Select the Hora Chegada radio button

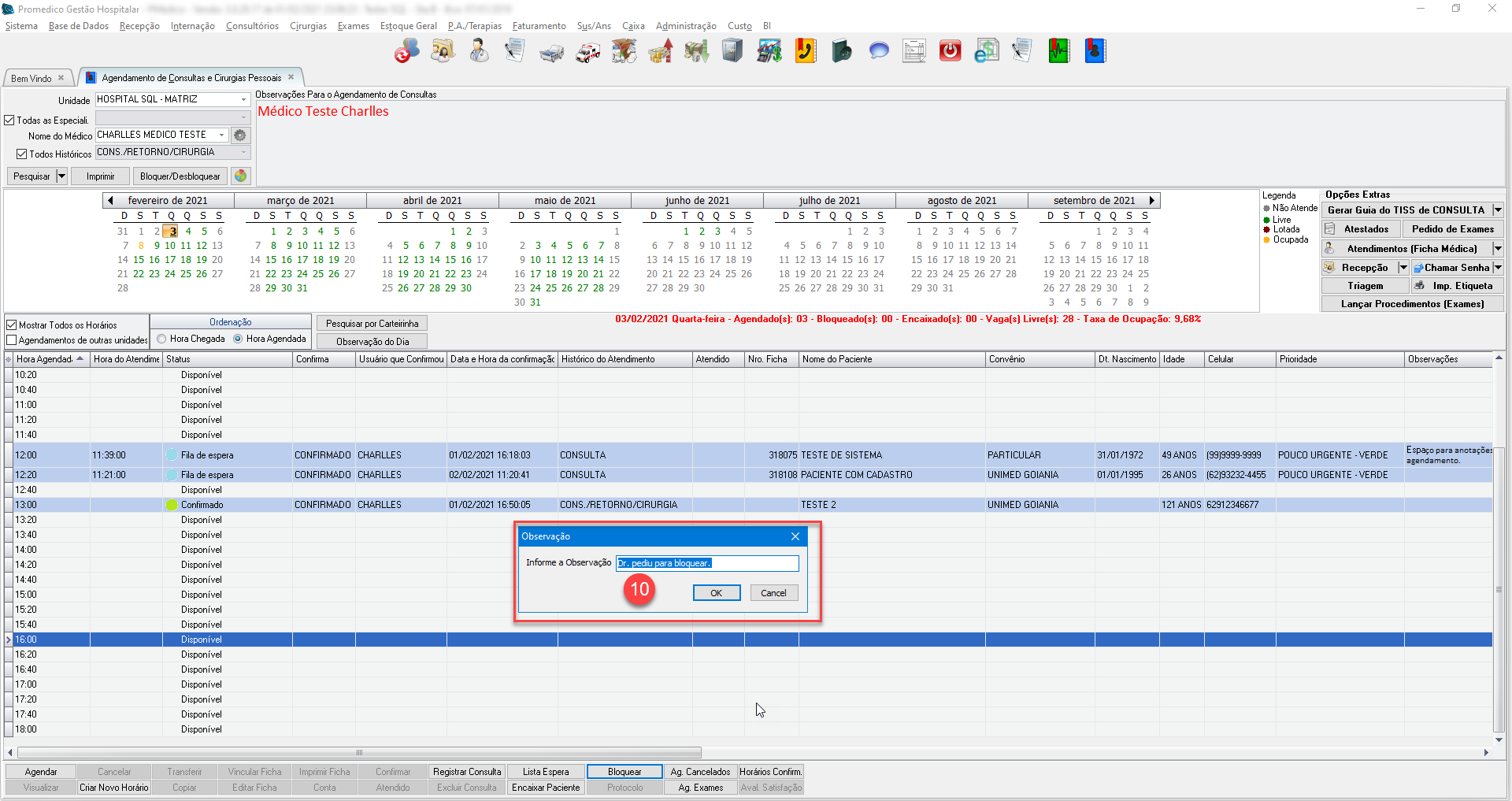point(161,339)
